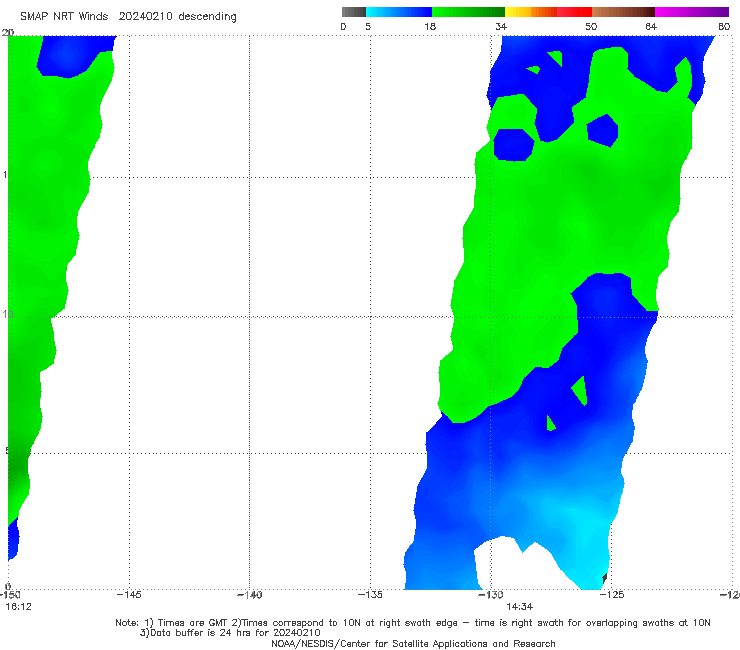
Task: Click the note line about 'Times are GMT'
Action: [413, 623]
